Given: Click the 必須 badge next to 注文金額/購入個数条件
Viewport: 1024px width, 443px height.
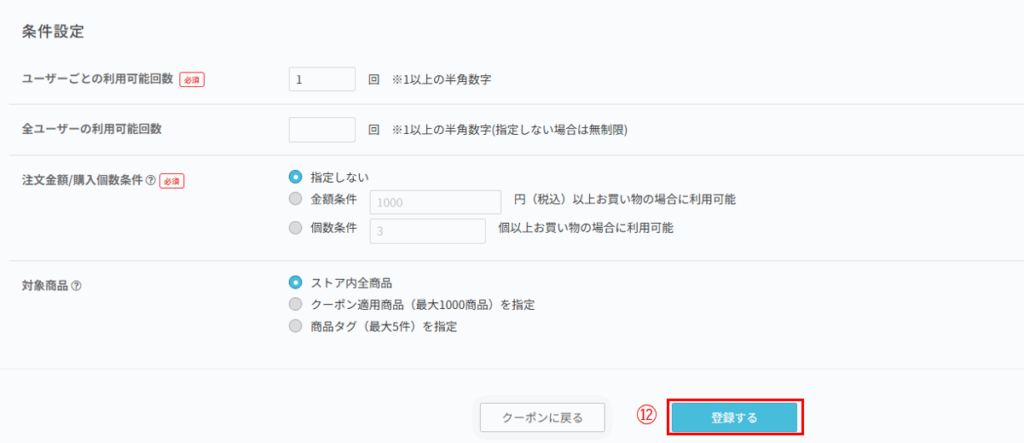Looking at the screenshot, I should coord(172,181).
